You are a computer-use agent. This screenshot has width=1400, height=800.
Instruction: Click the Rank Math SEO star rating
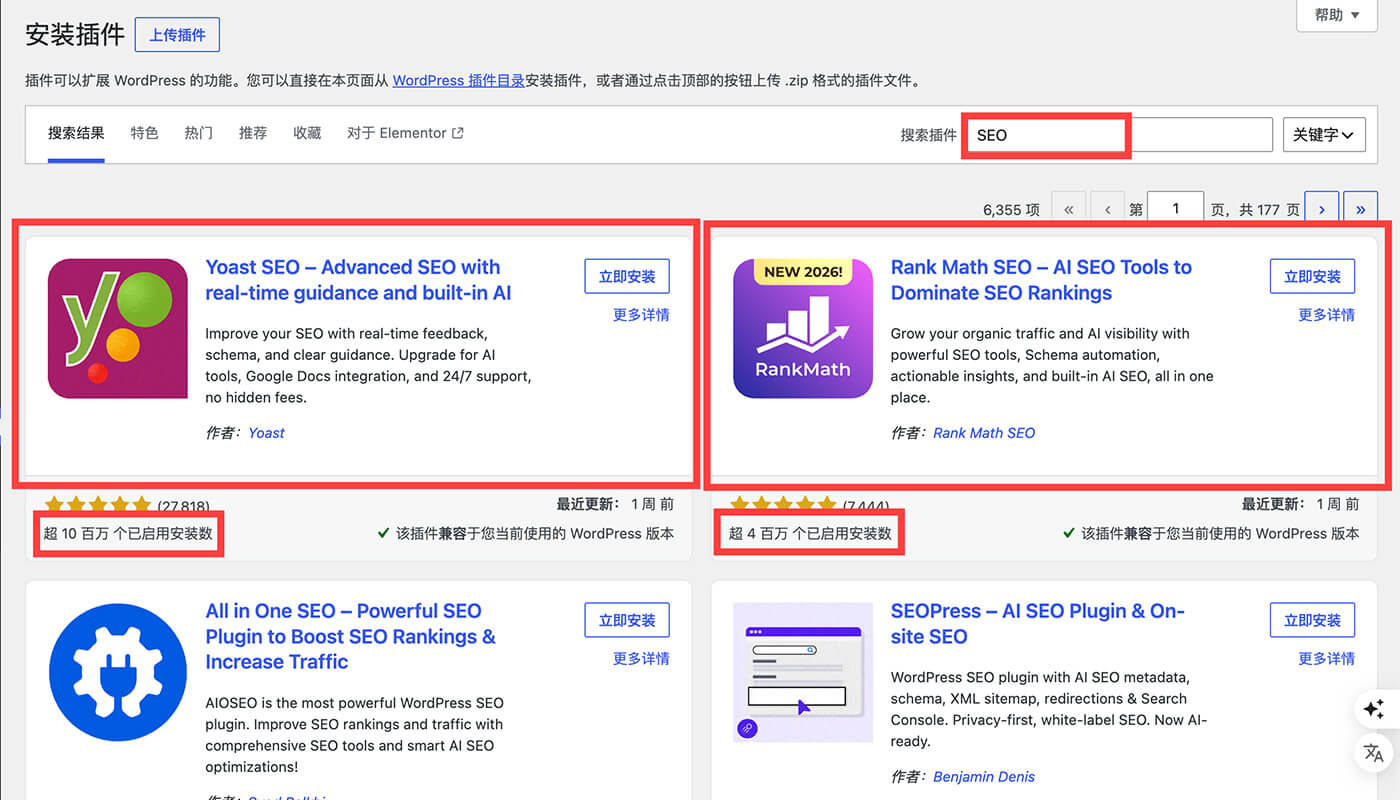click(x=783, y=503)
